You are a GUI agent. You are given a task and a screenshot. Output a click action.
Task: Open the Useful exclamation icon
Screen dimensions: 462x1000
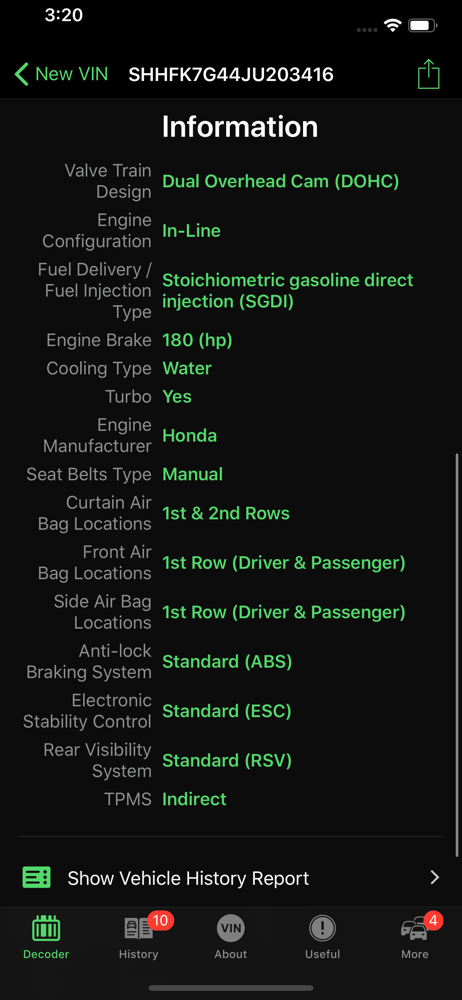pyautogui.click(x=322, y=928)
